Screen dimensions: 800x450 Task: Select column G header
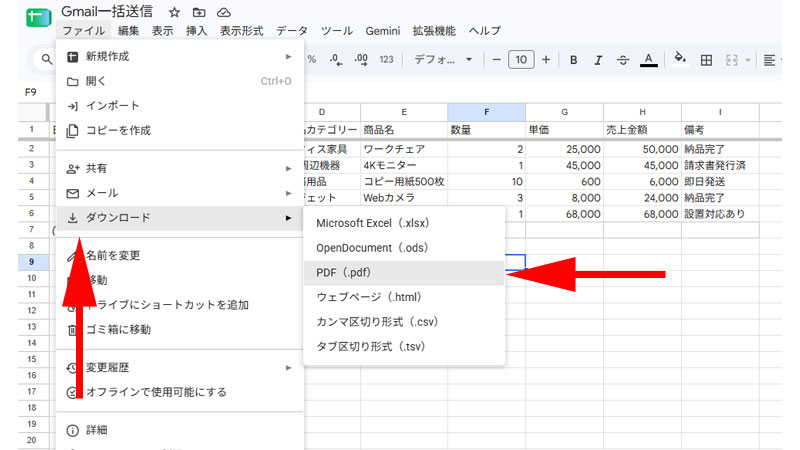(564, 112)
